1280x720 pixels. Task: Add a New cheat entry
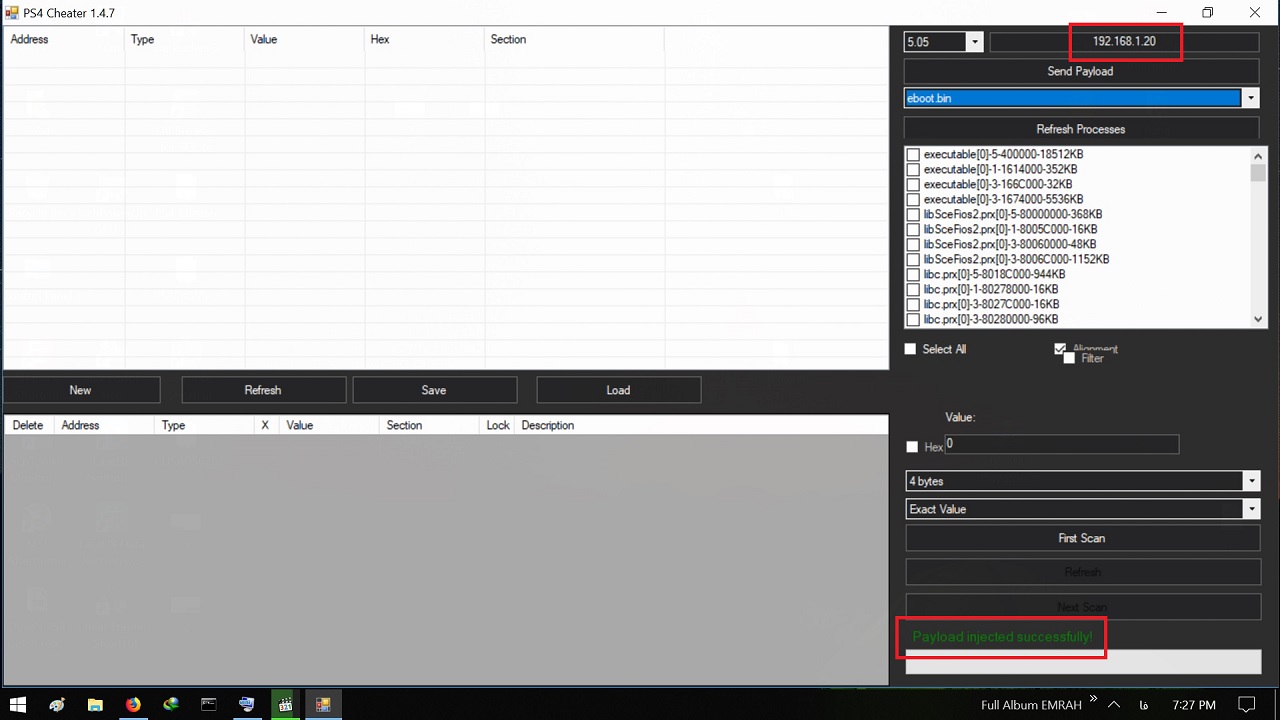[x=81, y=390]
